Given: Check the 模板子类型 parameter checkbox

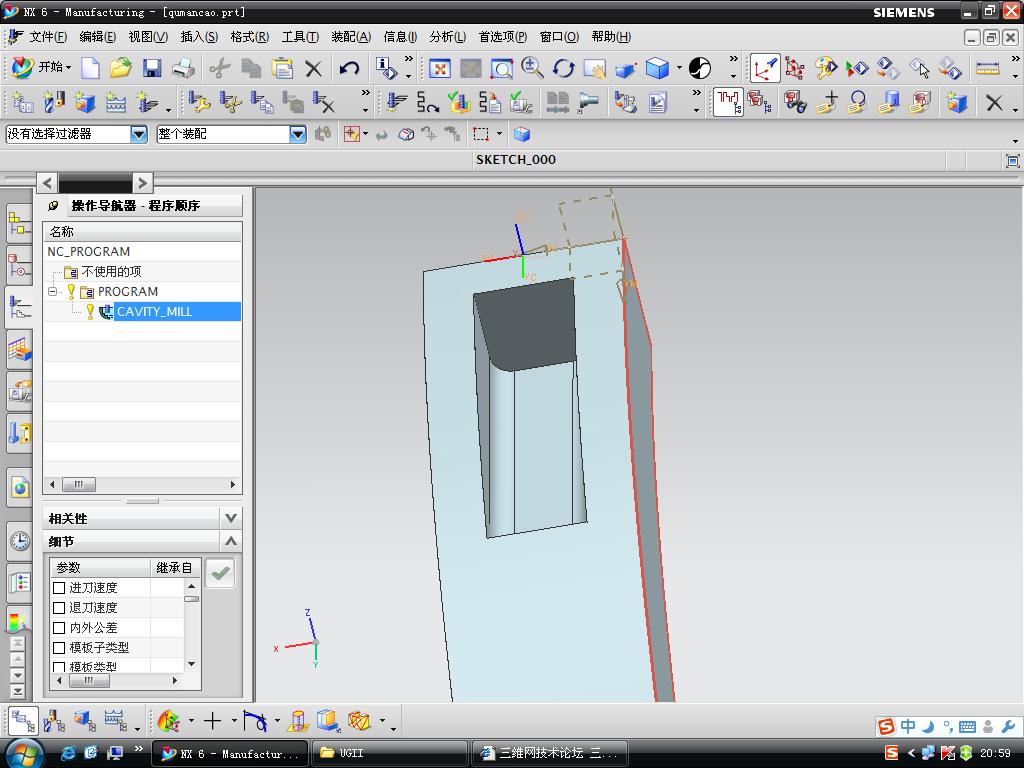Looking at the screenshot, I should (x=59, y=648).
